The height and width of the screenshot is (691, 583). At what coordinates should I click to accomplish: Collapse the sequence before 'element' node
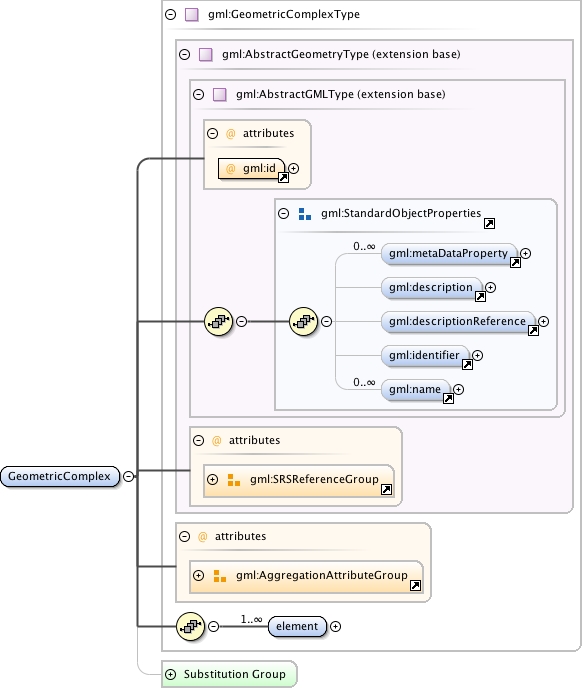213,627
